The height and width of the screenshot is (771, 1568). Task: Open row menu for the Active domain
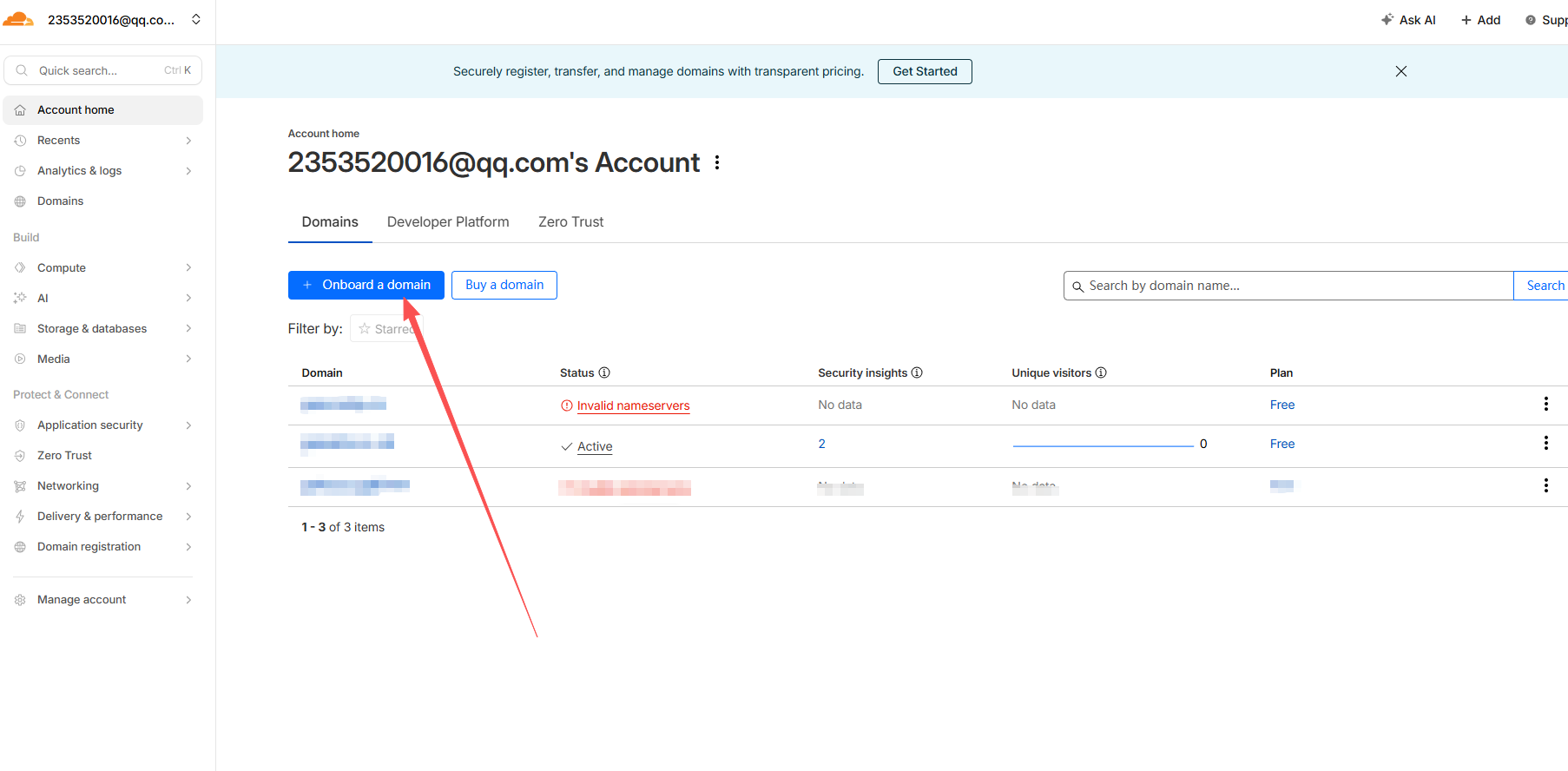coord(1545,443)
